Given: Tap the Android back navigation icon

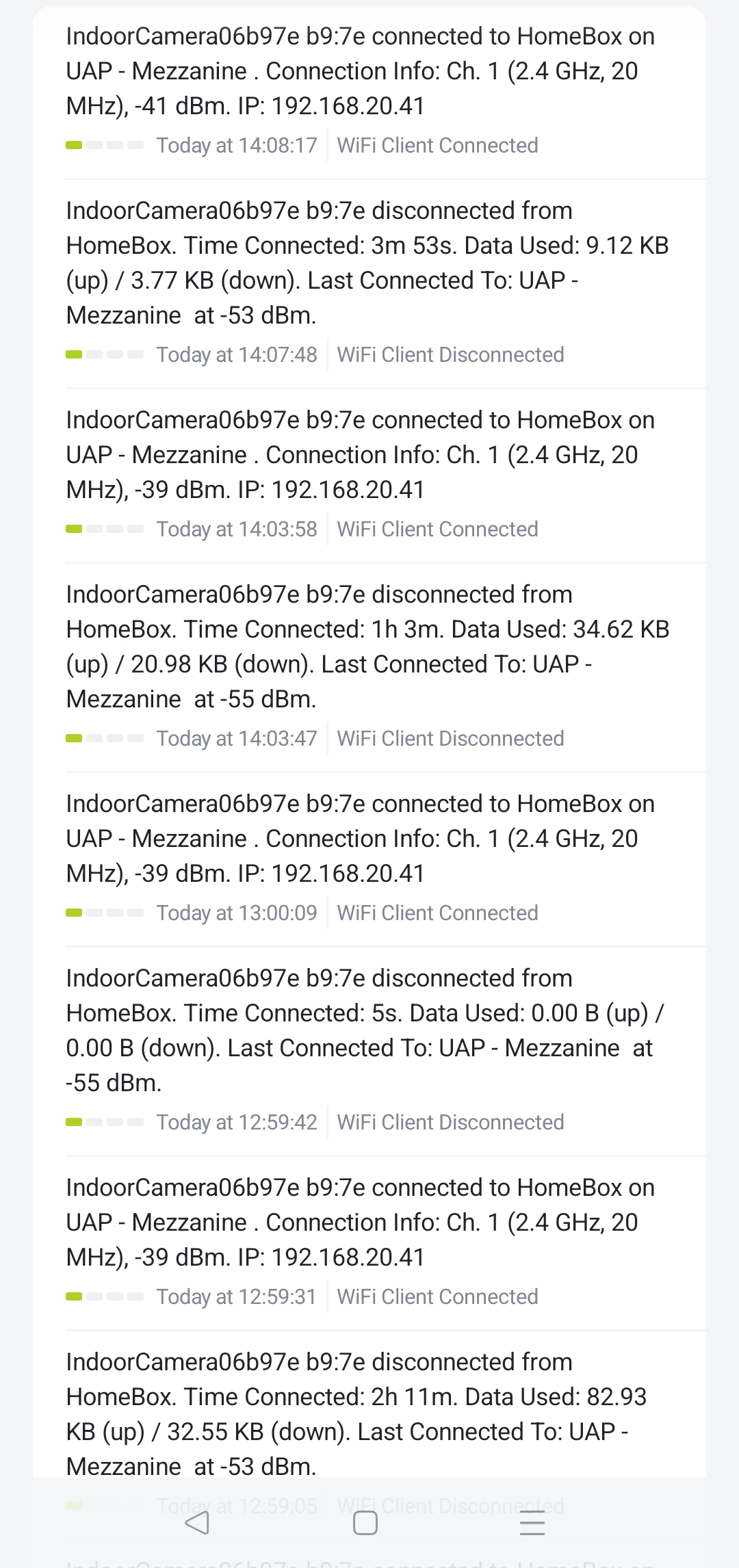Looking at the screenshot, I should tap(197, 1523).
